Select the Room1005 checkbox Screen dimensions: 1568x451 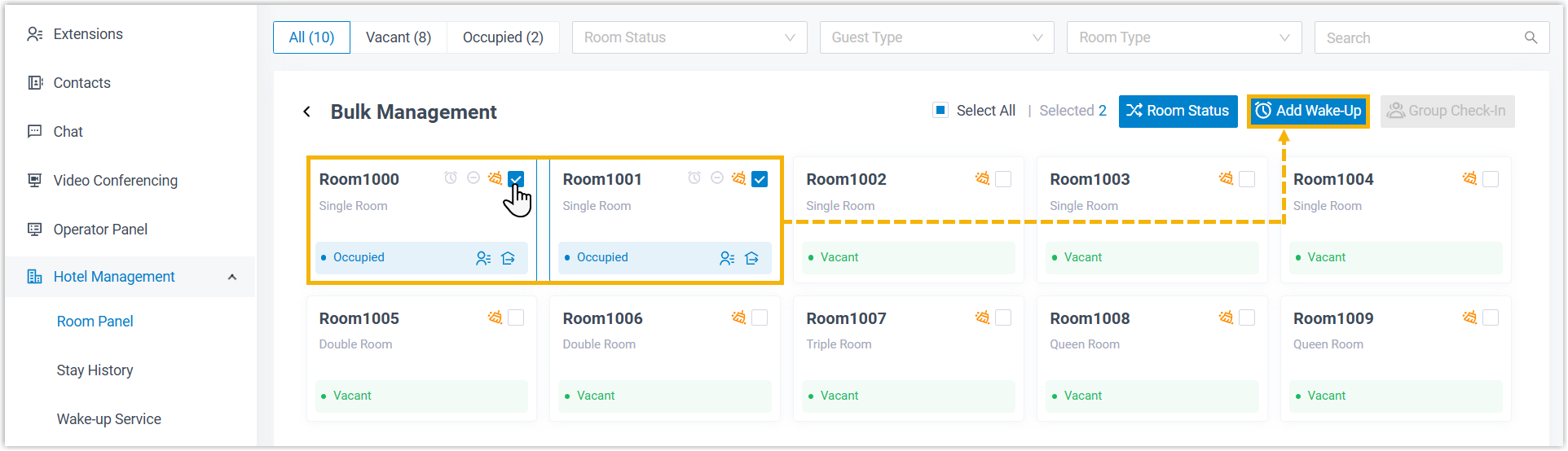[x=516, y=317]
